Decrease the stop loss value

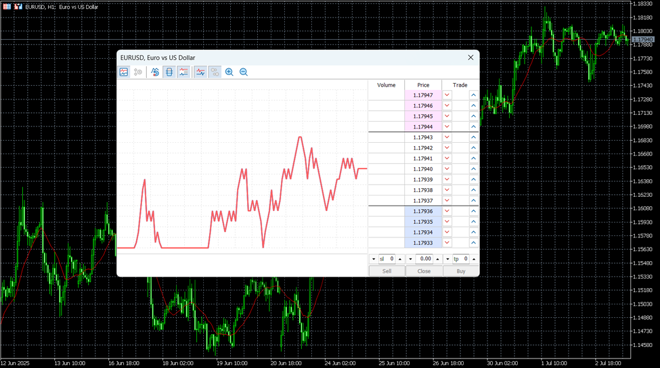[x=373, y=259]
